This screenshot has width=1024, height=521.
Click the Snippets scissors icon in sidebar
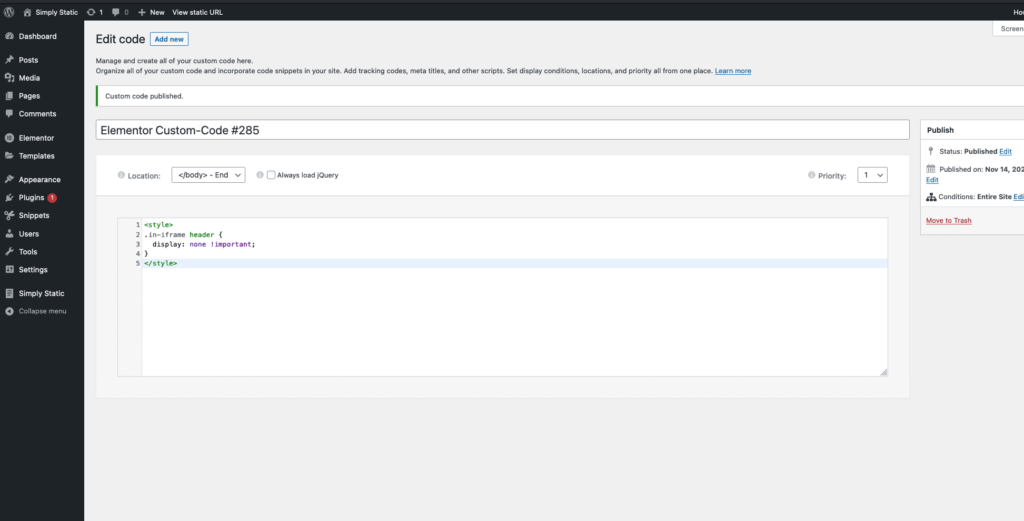coord(9,215)
